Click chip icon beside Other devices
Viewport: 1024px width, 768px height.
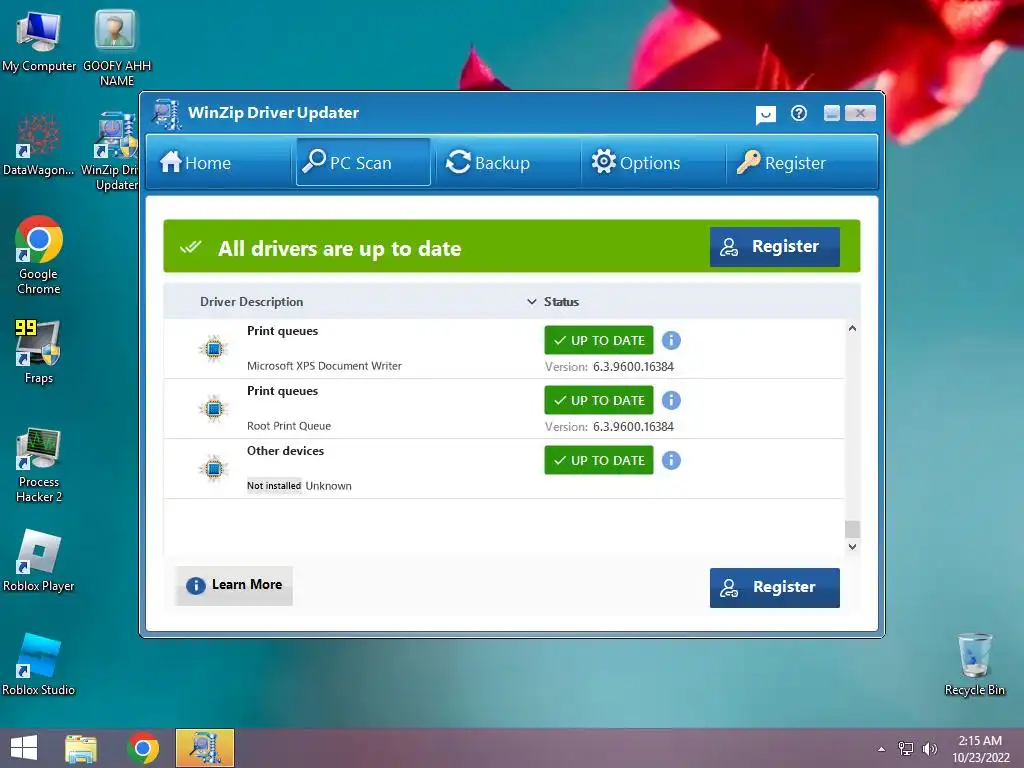(x=214, y=469)
